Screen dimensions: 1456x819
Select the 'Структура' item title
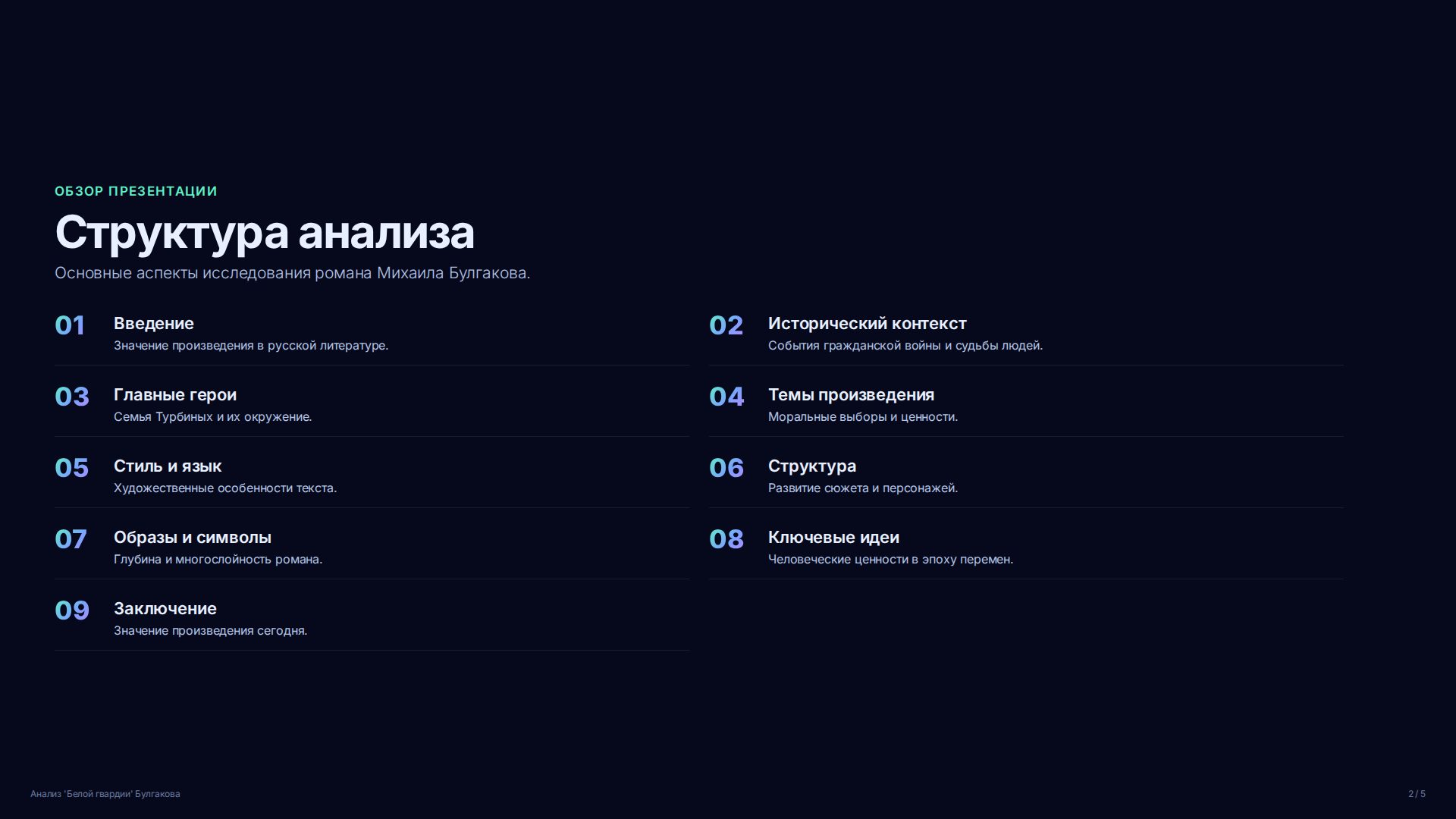812,466
